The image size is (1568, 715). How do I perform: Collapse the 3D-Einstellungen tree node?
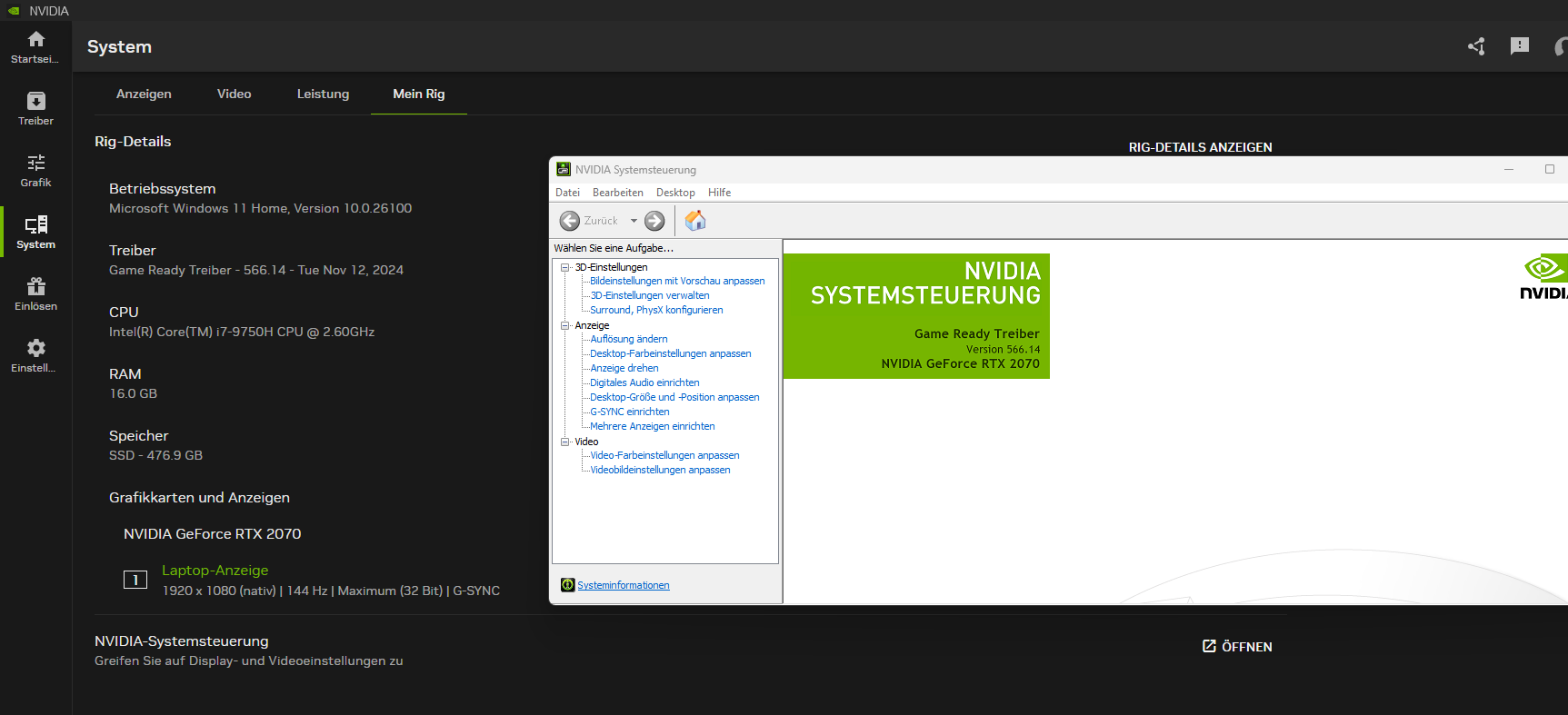click(x=564, y=267)
